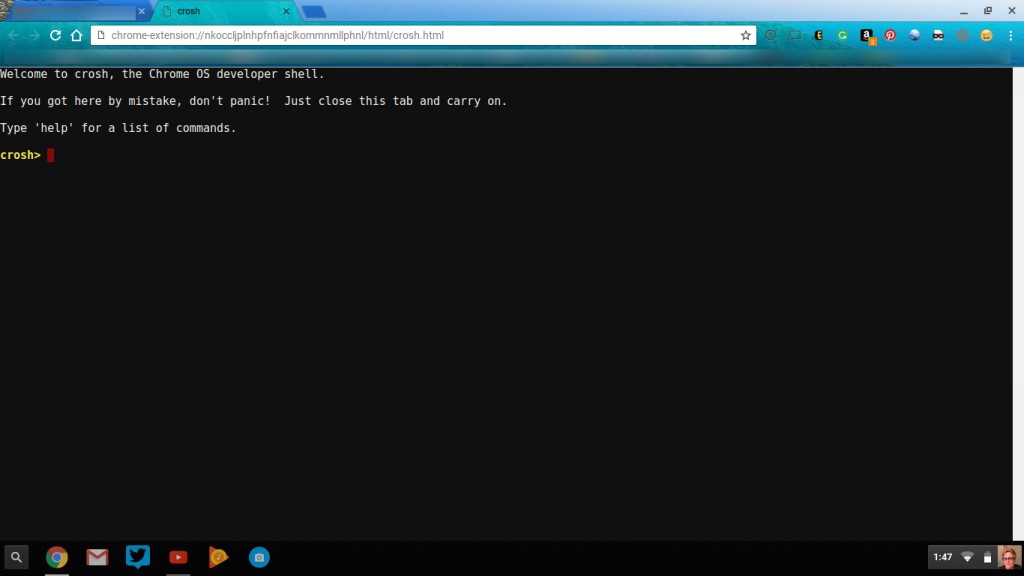Reload the crosh page

(56, 35)
